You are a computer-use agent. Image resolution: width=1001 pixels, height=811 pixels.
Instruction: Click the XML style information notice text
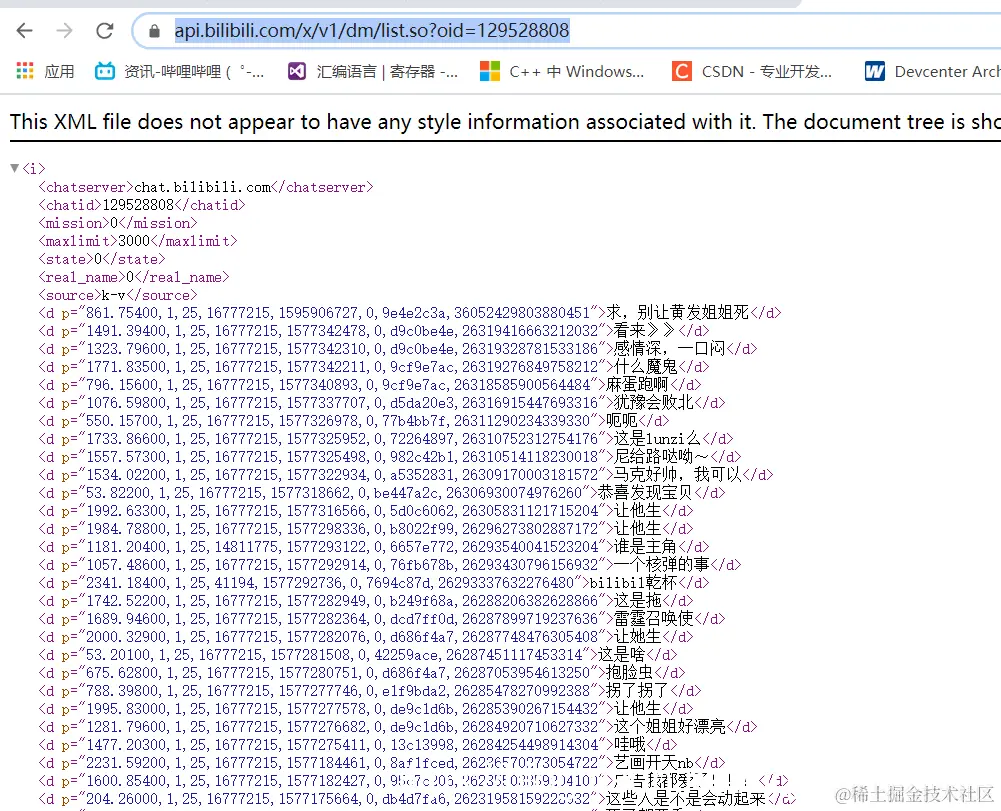[x=505, y=121]
